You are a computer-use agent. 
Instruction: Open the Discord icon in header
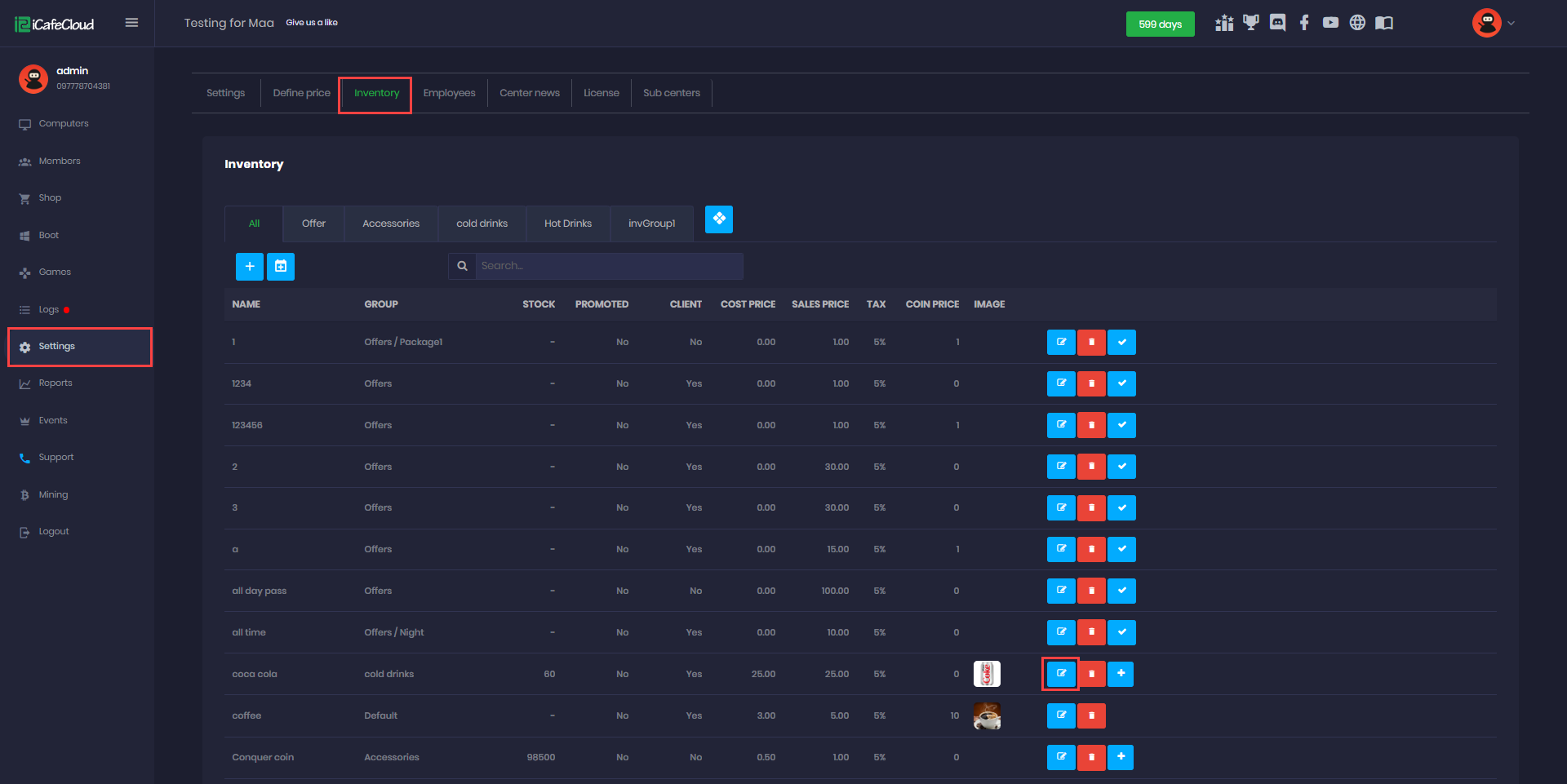(1277, 23)
